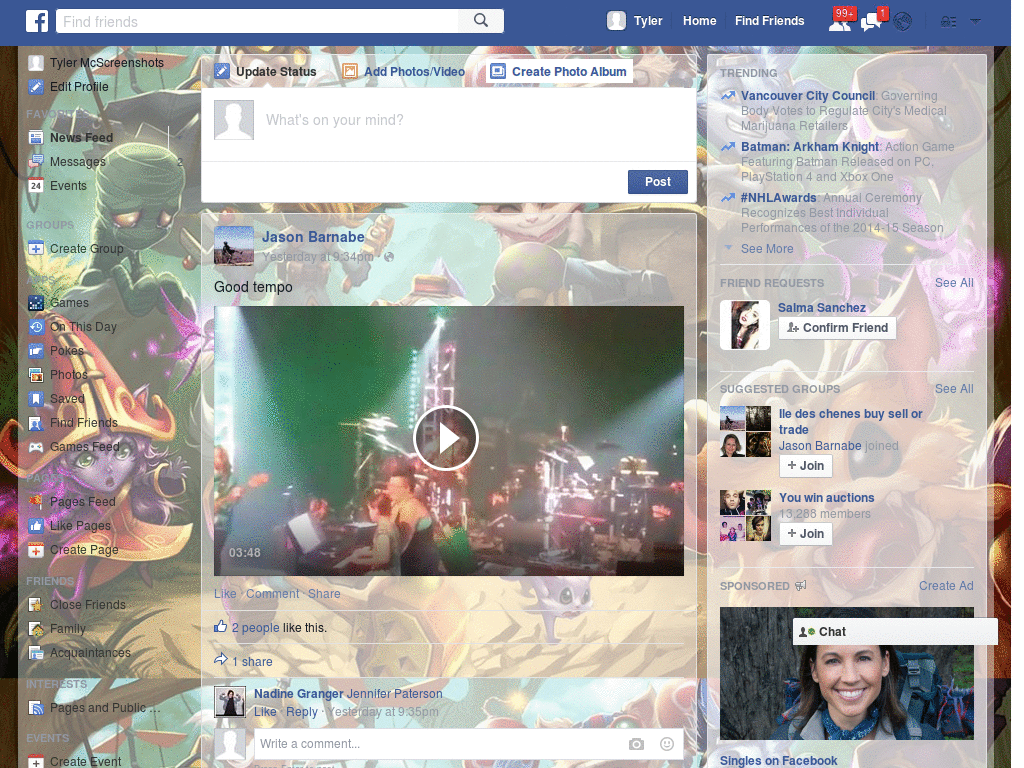Open Pages and Public interests item

pyautogui.click(x=95, y=708)
